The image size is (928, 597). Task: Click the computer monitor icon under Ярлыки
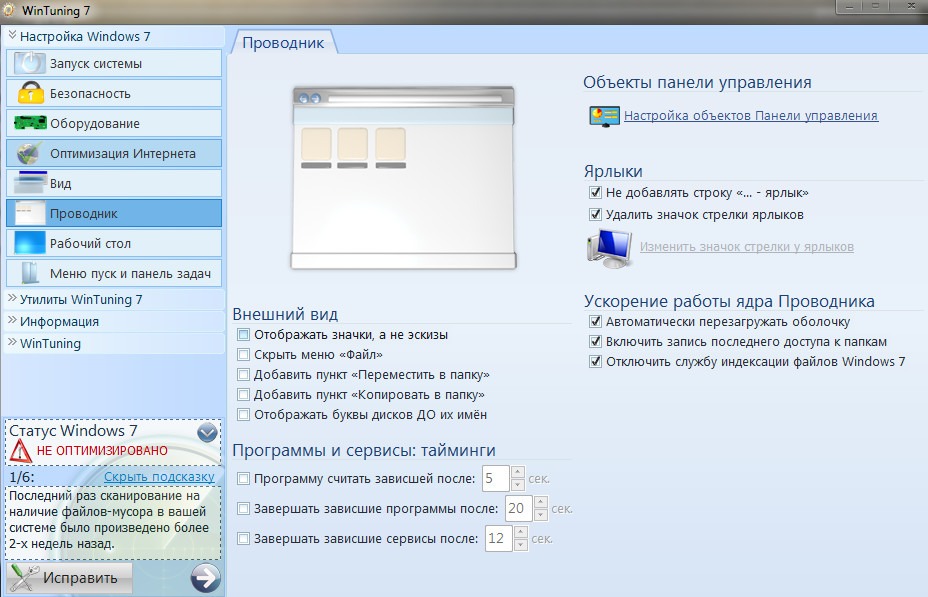coord(610,247)
